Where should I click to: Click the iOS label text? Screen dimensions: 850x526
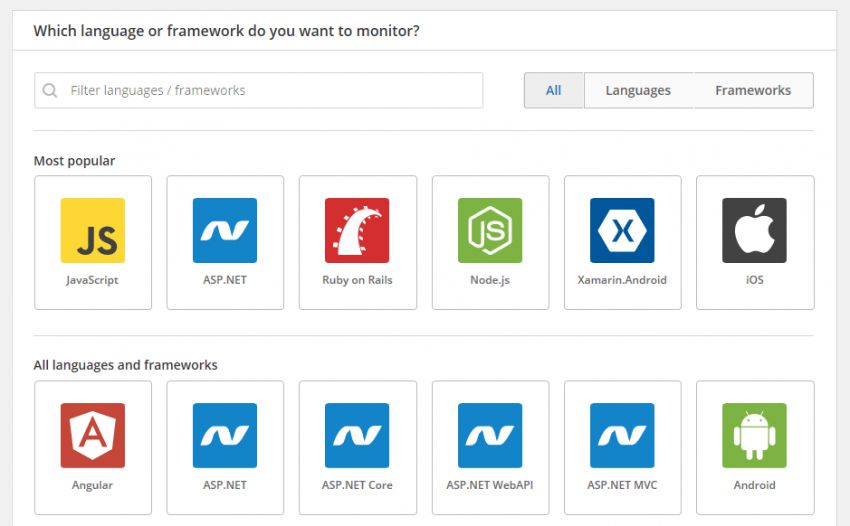(755, 280)
